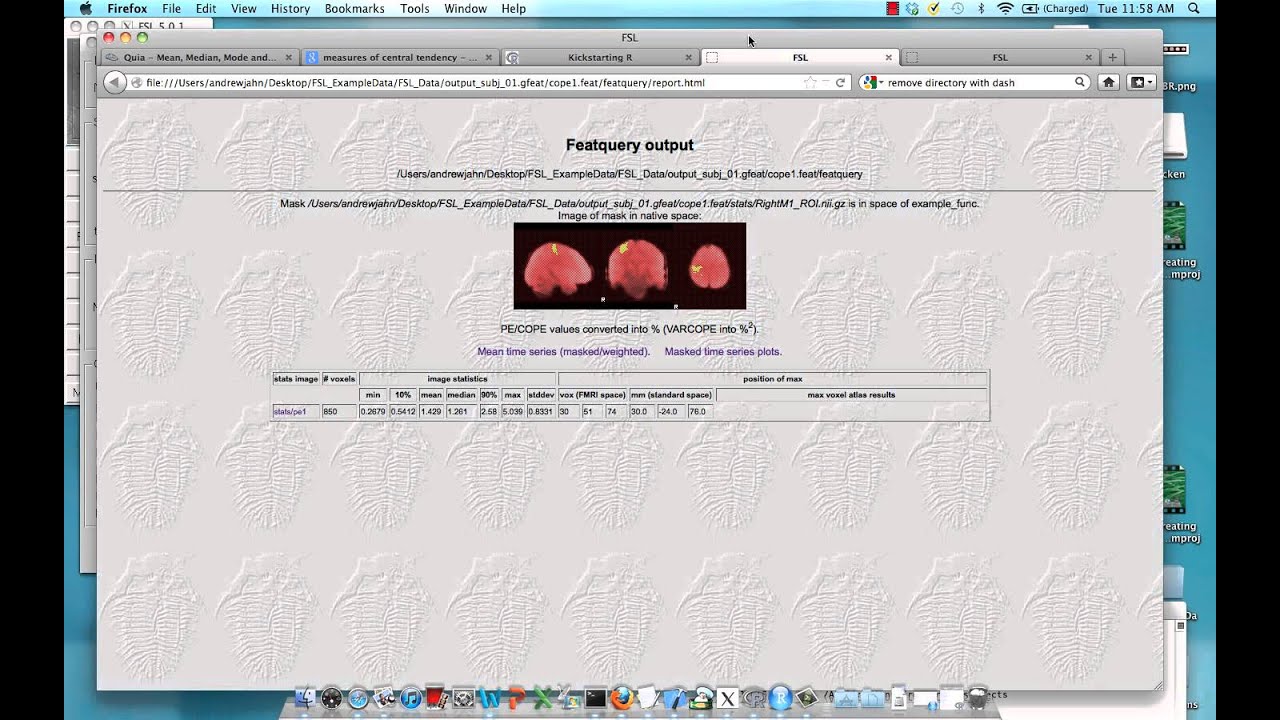Open Terminal from the dock

tap(595, 698)
